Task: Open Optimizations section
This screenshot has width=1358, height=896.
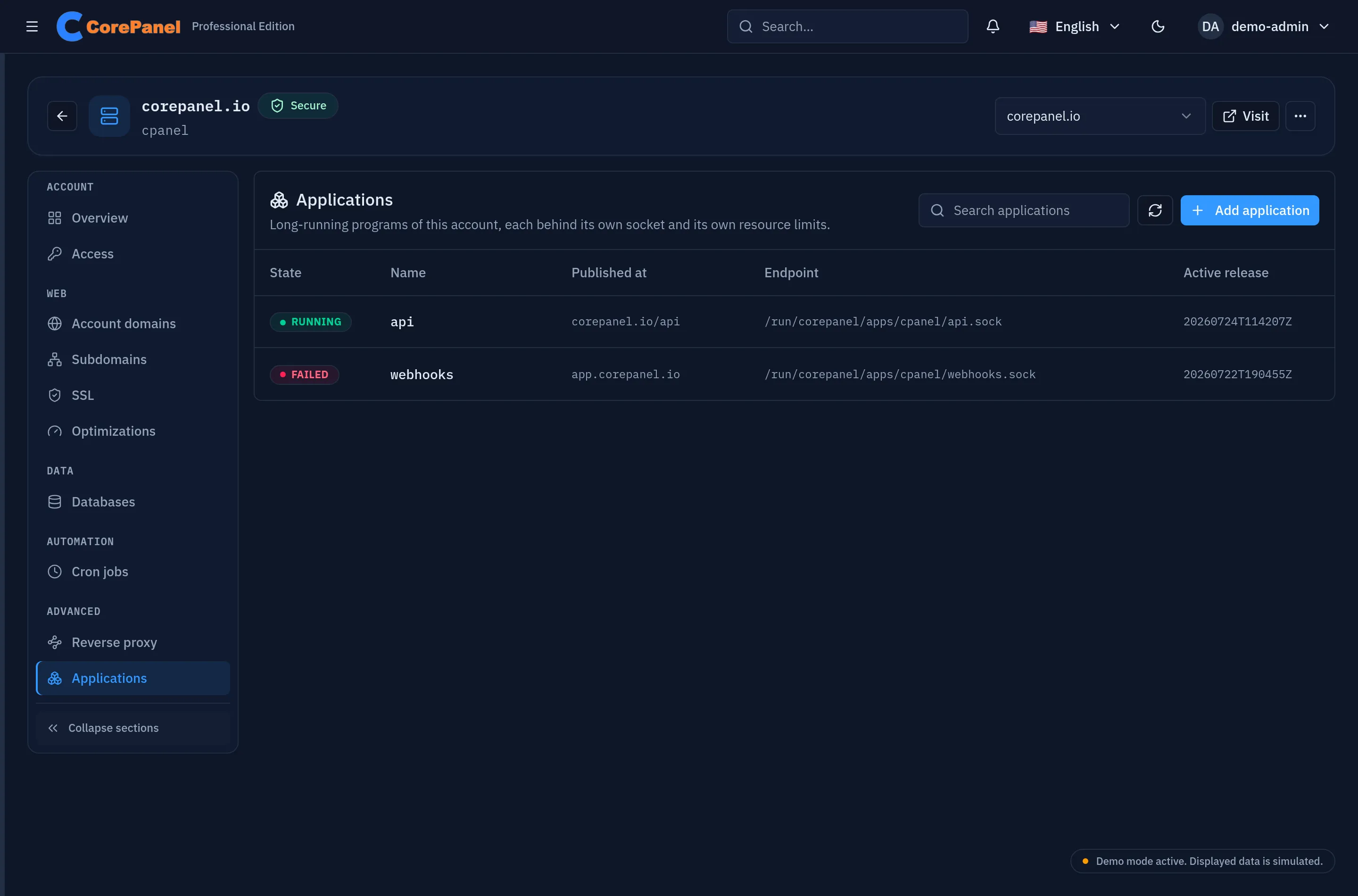Action: 132,431
